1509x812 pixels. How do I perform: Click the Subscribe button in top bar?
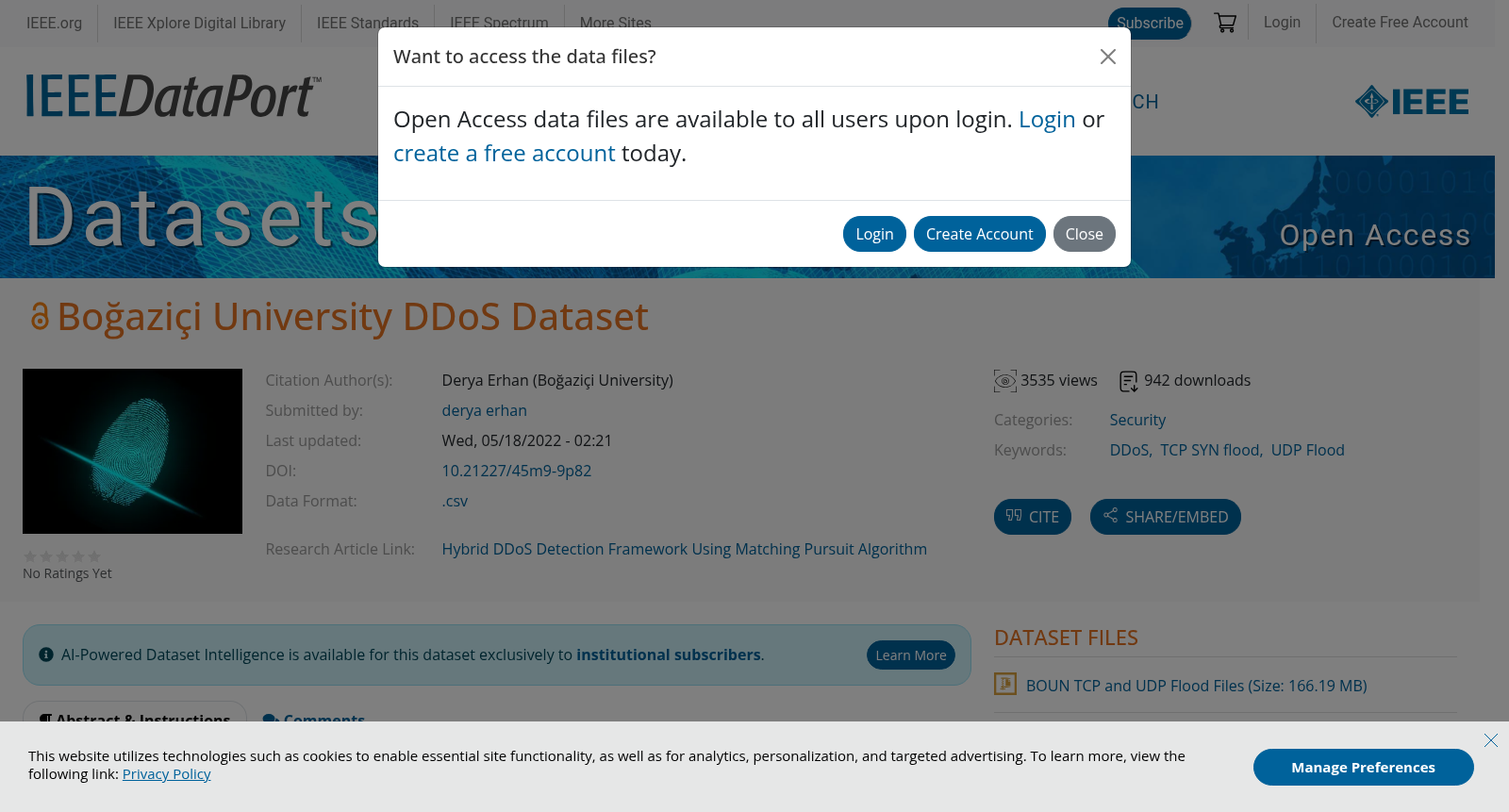(1150, 23)
